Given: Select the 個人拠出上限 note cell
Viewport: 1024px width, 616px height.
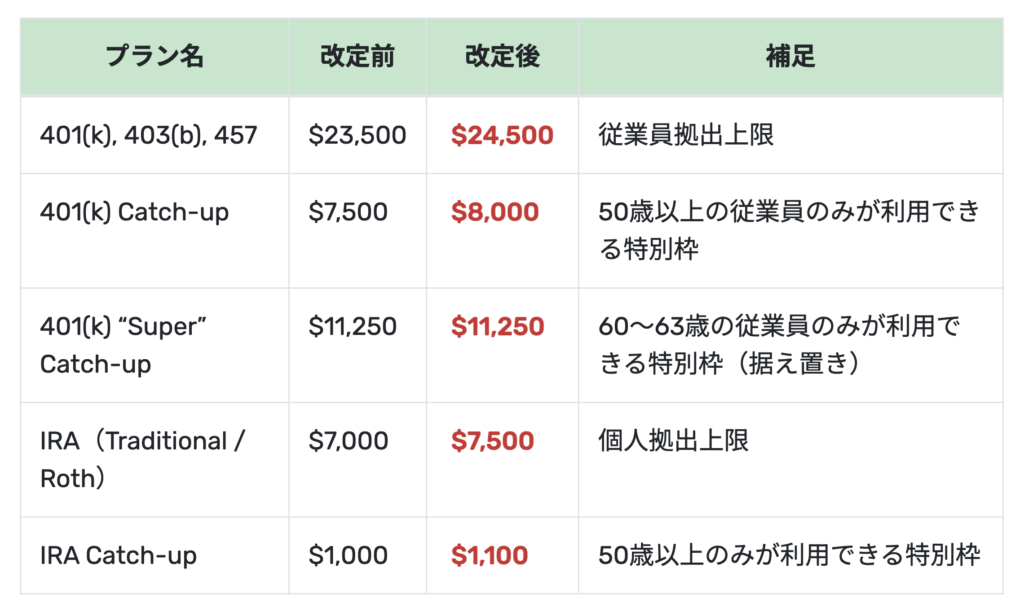Looking at the screenshot, I should click(x=673, y=441).
